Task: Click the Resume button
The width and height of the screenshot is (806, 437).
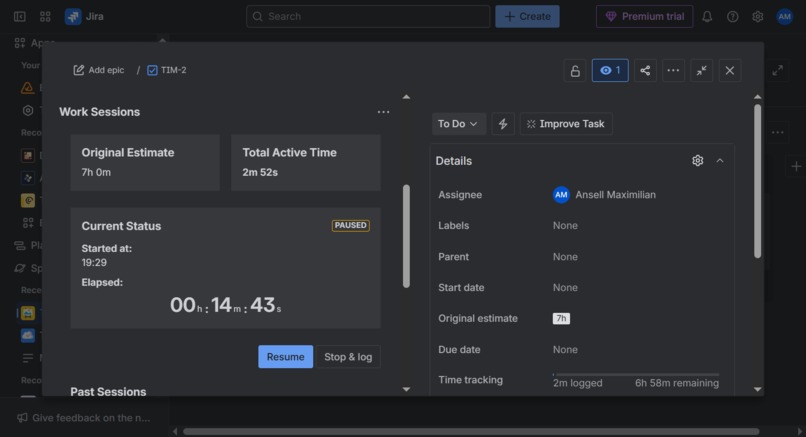Action: point(285,357)
